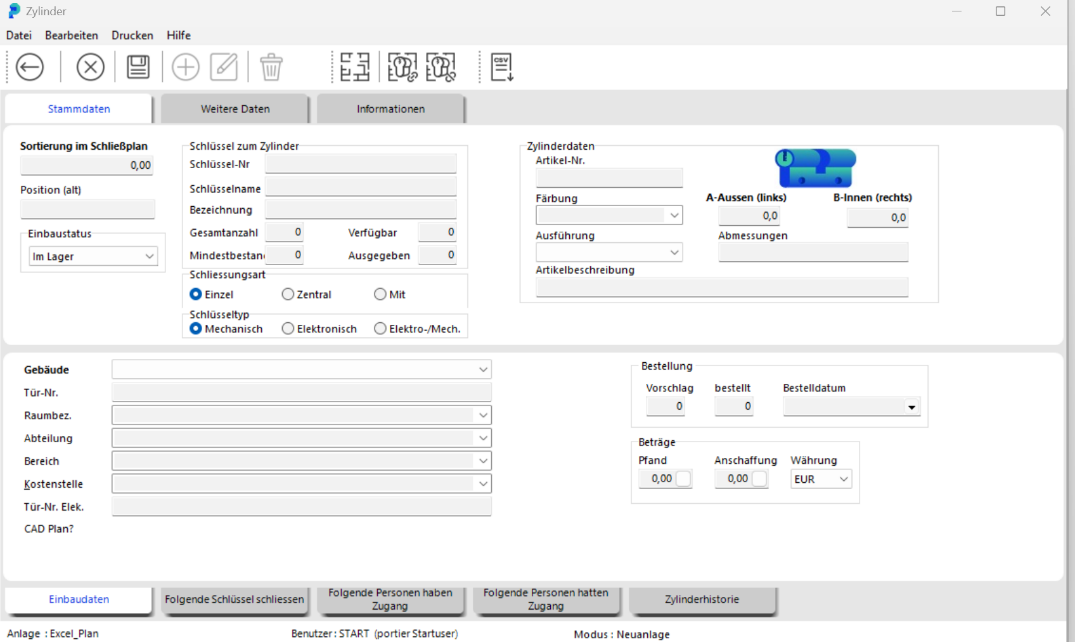This screenshot has width=1075, height=642.
Task: Export data with the CSV icon
Action: pos(502,67)
